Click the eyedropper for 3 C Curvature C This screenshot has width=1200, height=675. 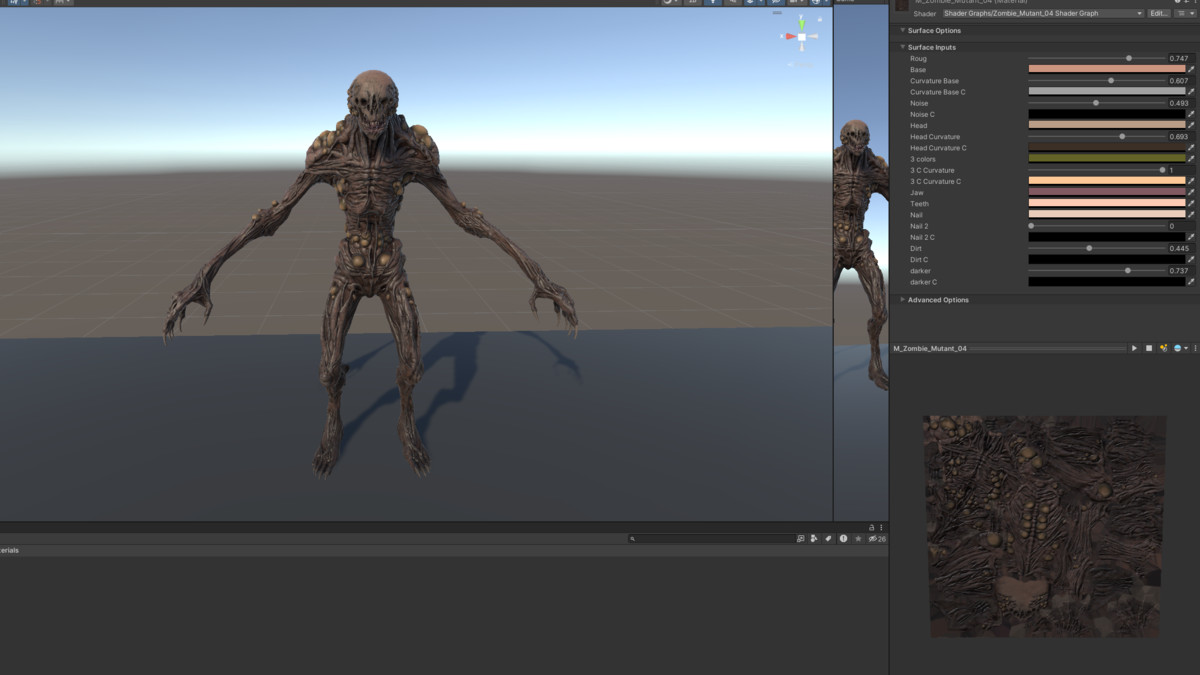(1191, 182)
